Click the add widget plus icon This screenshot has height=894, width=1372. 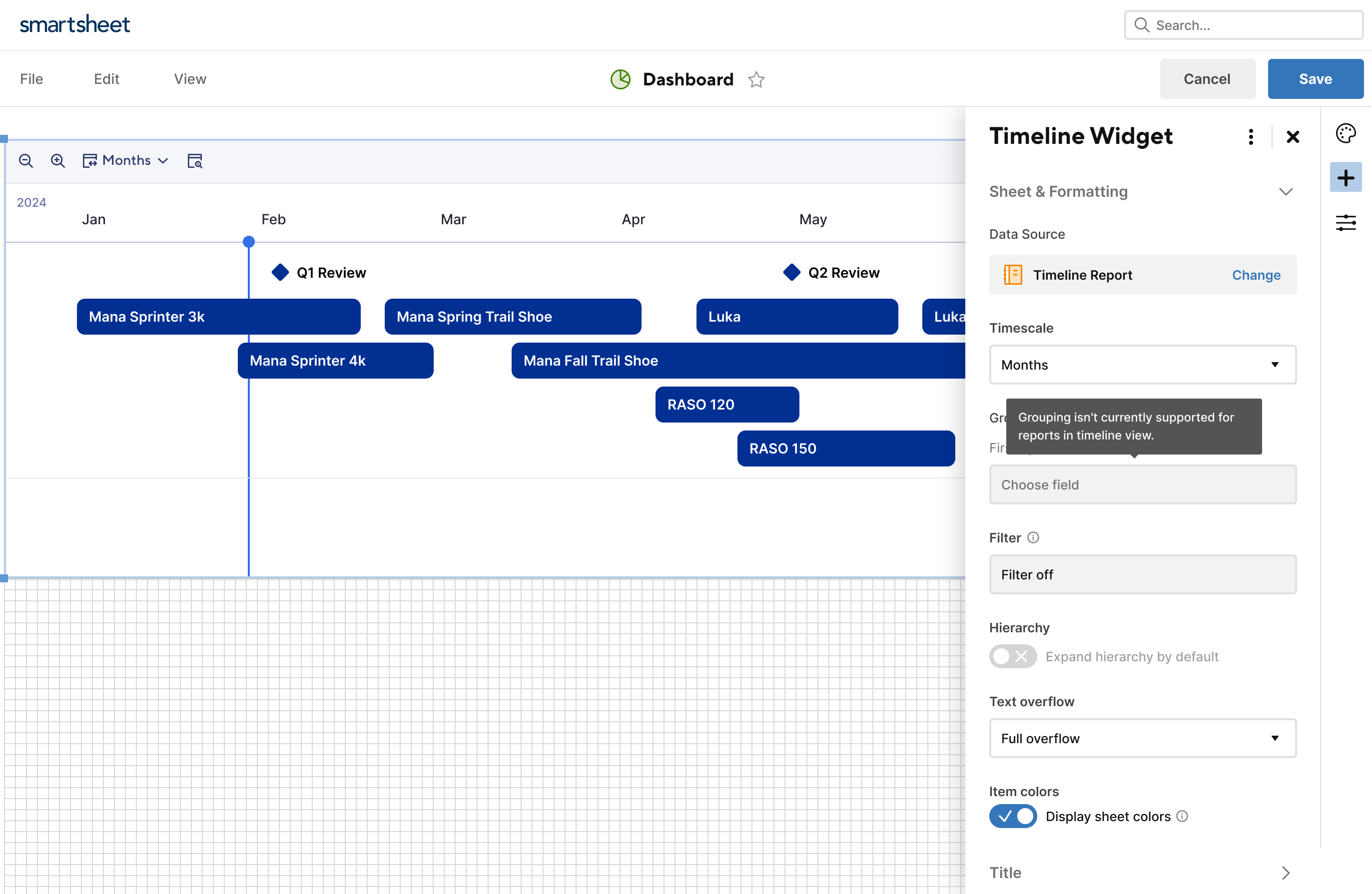click(1346, 177)
